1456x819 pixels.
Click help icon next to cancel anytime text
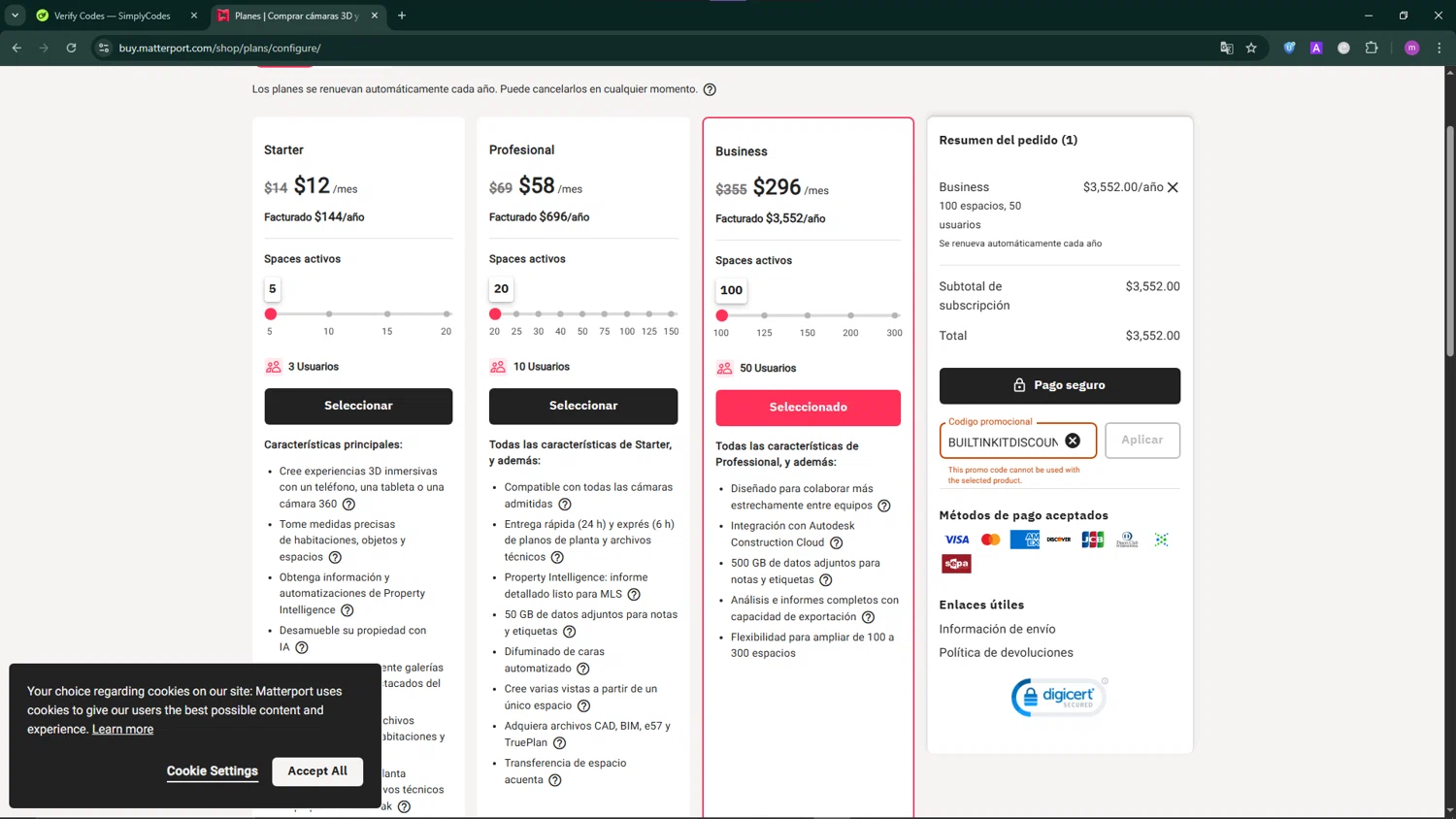pyautogui.click(x=710, y=89)
